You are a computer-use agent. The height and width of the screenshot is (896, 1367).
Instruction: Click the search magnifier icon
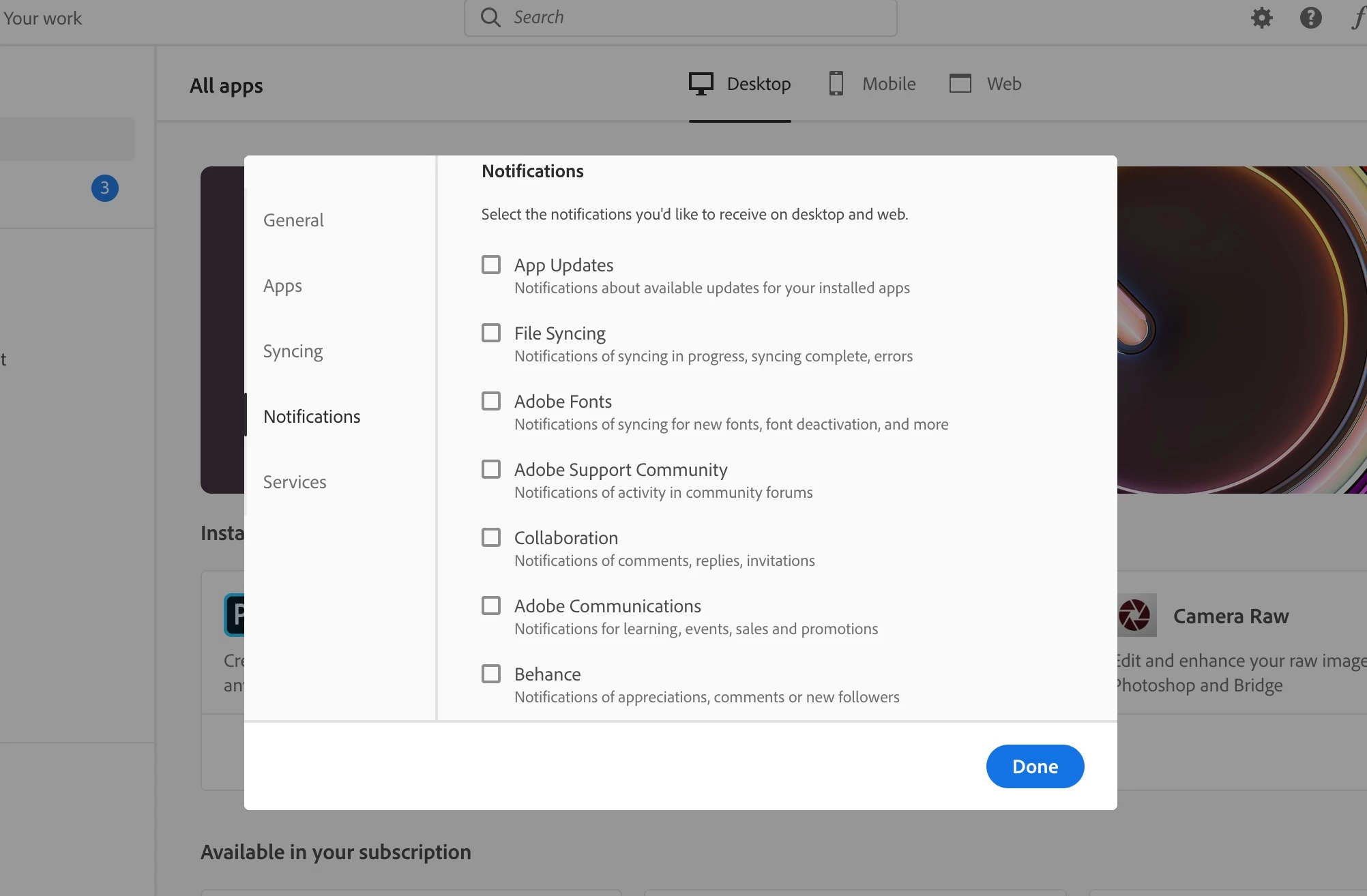490,17
